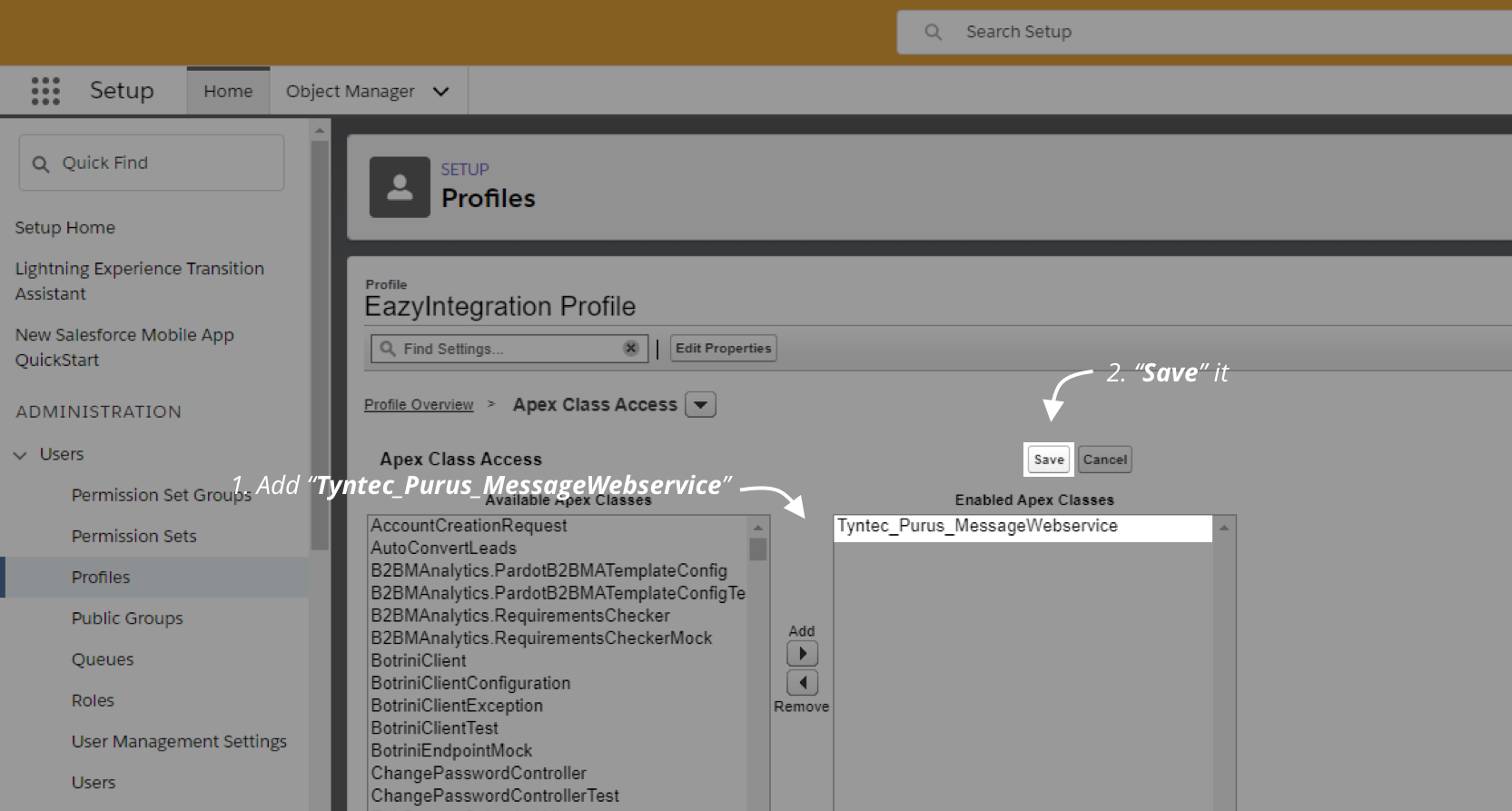Open User Management Settings in sidebar
The image size is (1512, 811).
[x=179, y=742]
